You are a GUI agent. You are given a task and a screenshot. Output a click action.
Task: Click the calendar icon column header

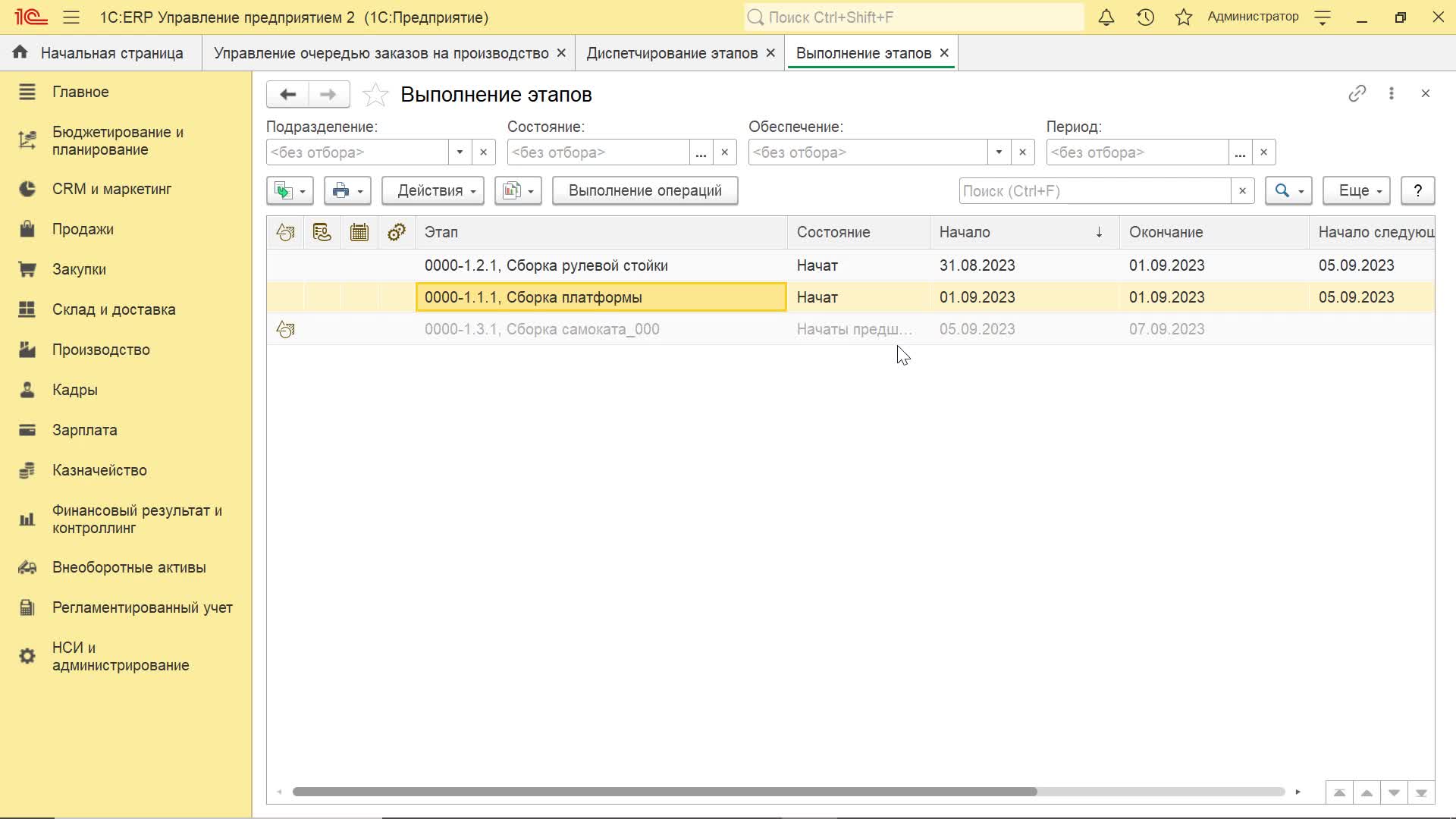click(359, 232)
